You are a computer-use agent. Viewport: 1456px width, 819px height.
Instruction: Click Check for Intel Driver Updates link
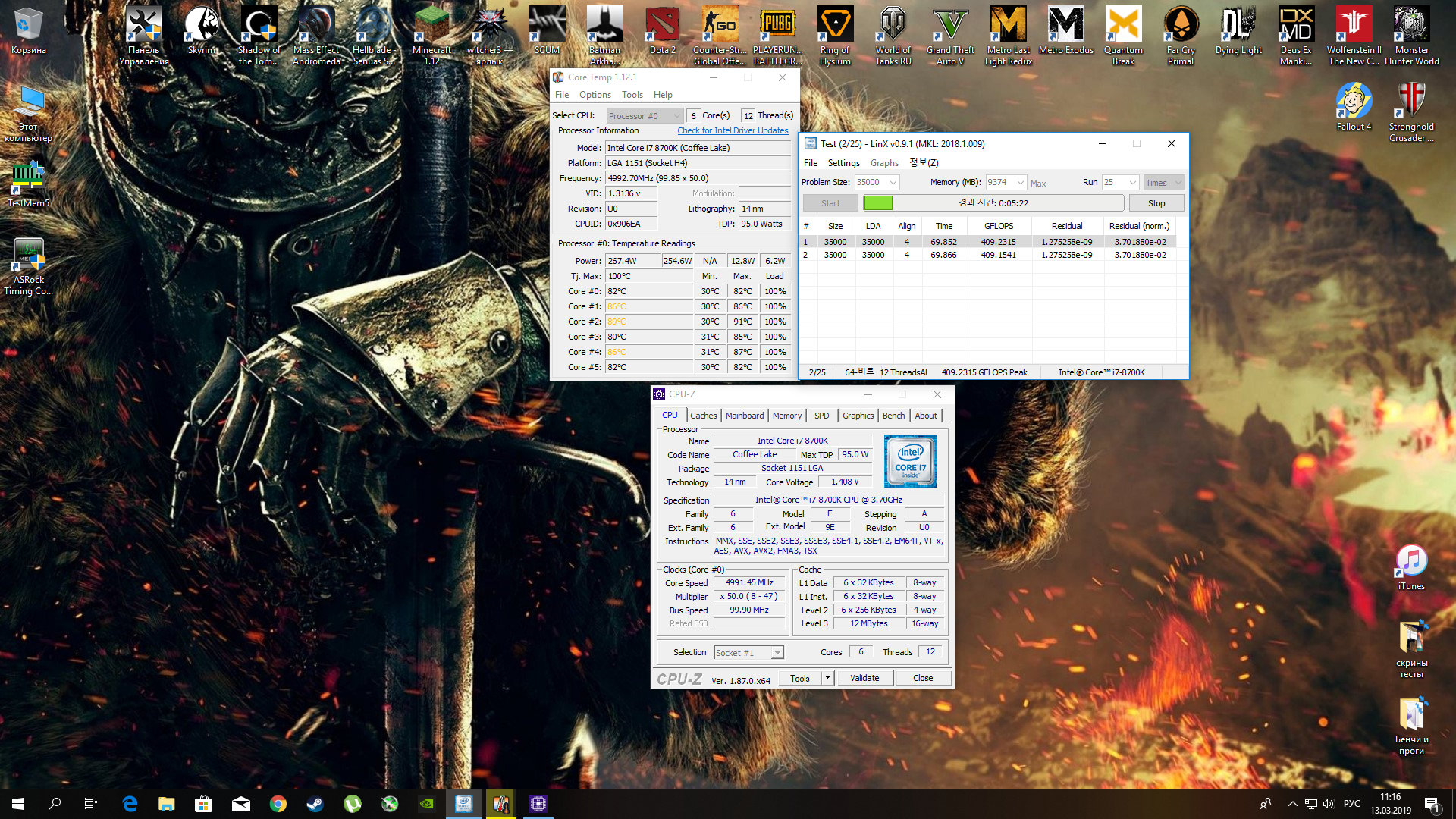(x=733, y=130)
